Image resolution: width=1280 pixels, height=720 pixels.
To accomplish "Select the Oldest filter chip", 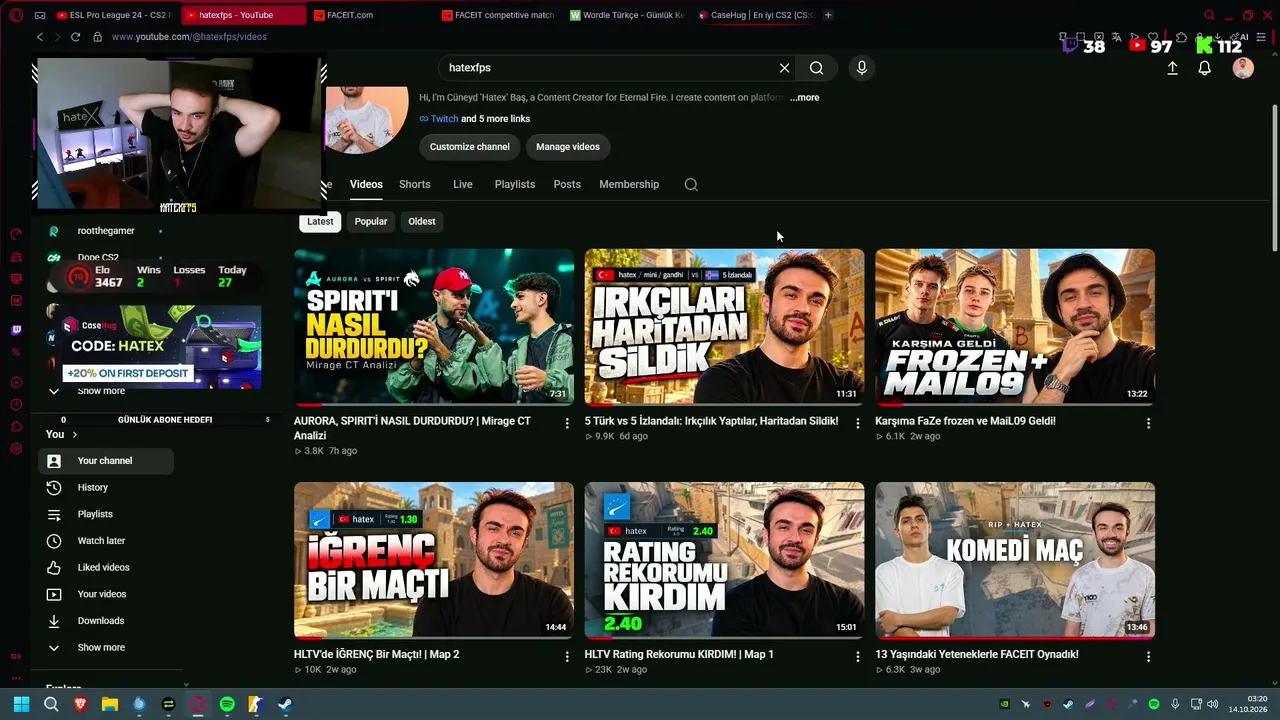I will pos(422,221).
